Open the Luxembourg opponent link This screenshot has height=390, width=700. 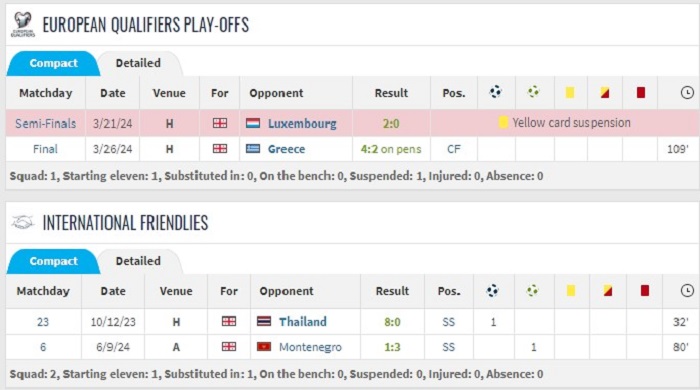pyautogui.click(x=302, y=123)
